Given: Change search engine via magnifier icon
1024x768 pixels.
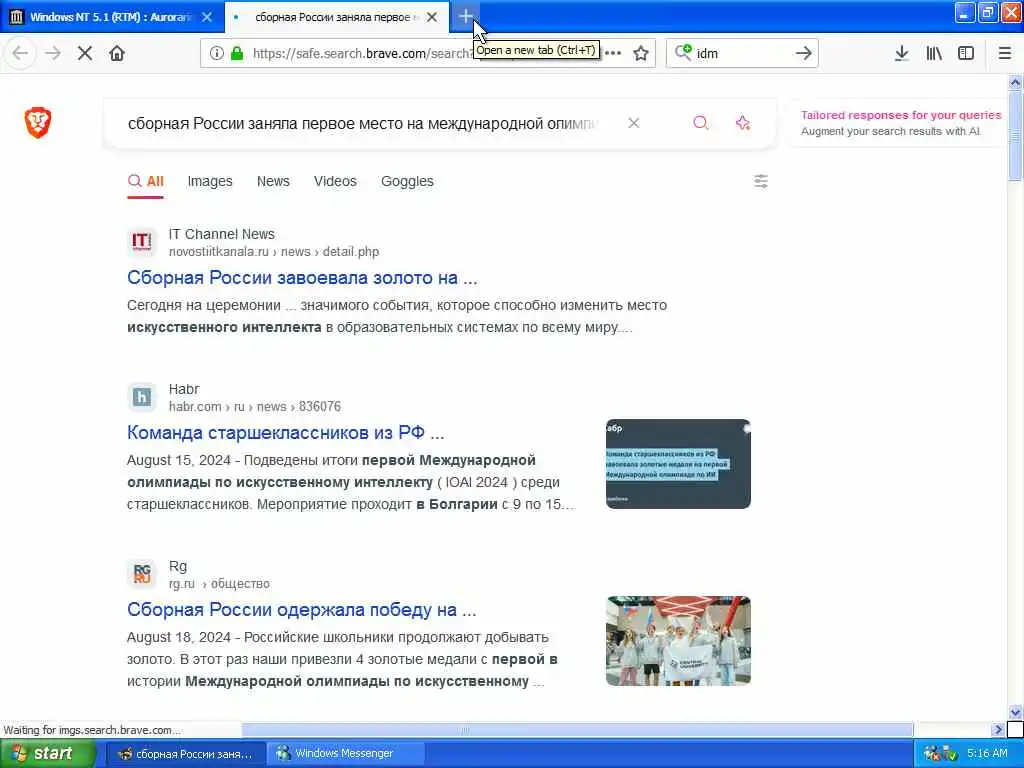Looking at the screenshot, I should pyautogui.click(x=683, y=52).
